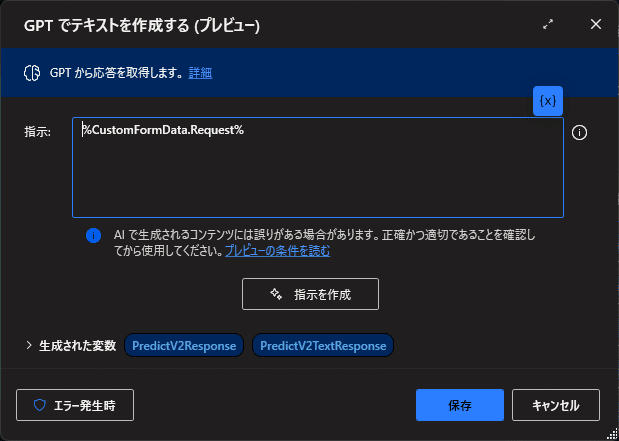Click the GPT brain icon in the banner

pos(32,73)
